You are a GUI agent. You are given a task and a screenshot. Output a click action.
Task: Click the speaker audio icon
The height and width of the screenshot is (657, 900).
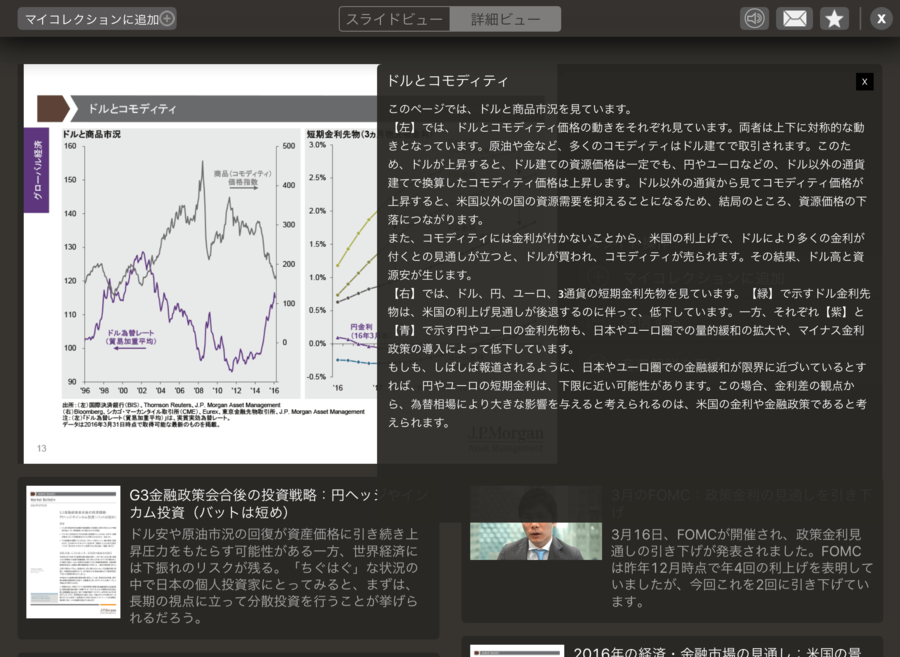(x=754, y=18)
